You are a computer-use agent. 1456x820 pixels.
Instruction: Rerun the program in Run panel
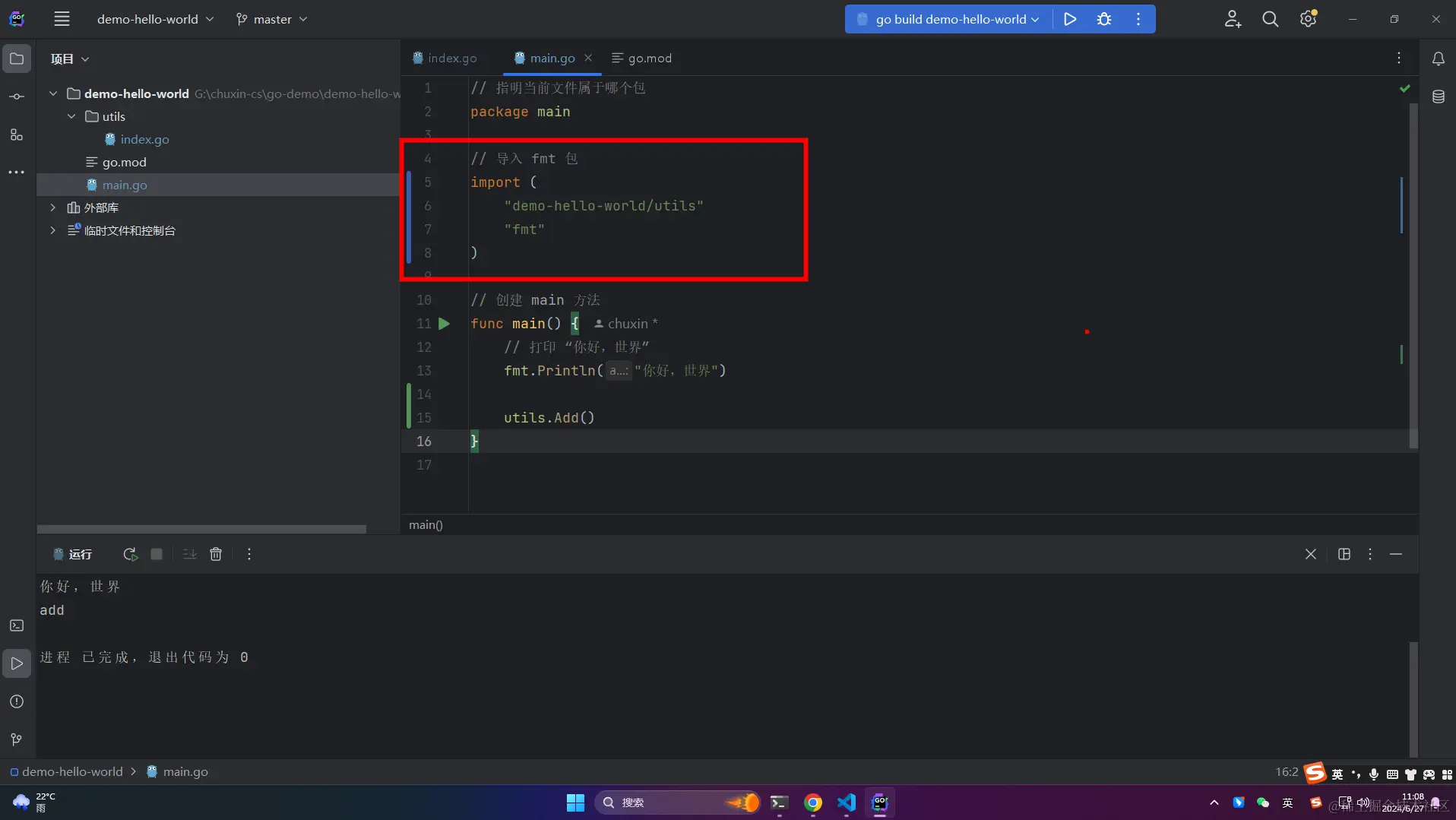[x=130, y=554]
